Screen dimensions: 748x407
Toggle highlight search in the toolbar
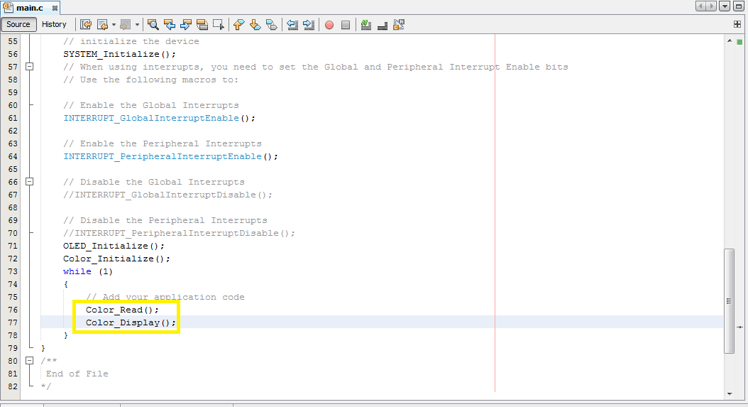(x=201, y=24)
